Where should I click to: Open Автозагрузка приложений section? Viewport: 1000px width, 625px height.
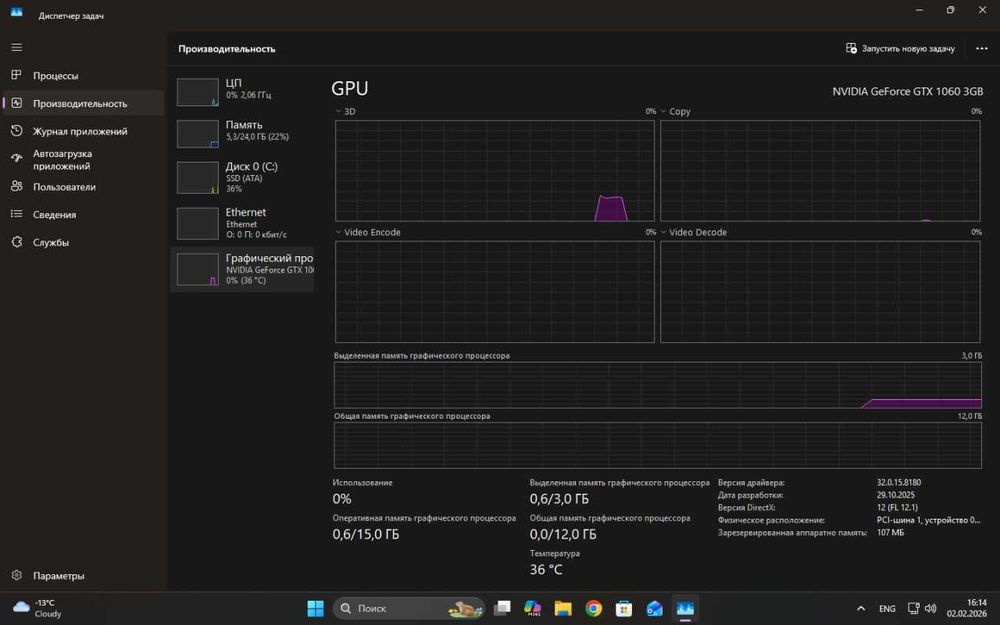pyautogui.click(x=83, y=159)
